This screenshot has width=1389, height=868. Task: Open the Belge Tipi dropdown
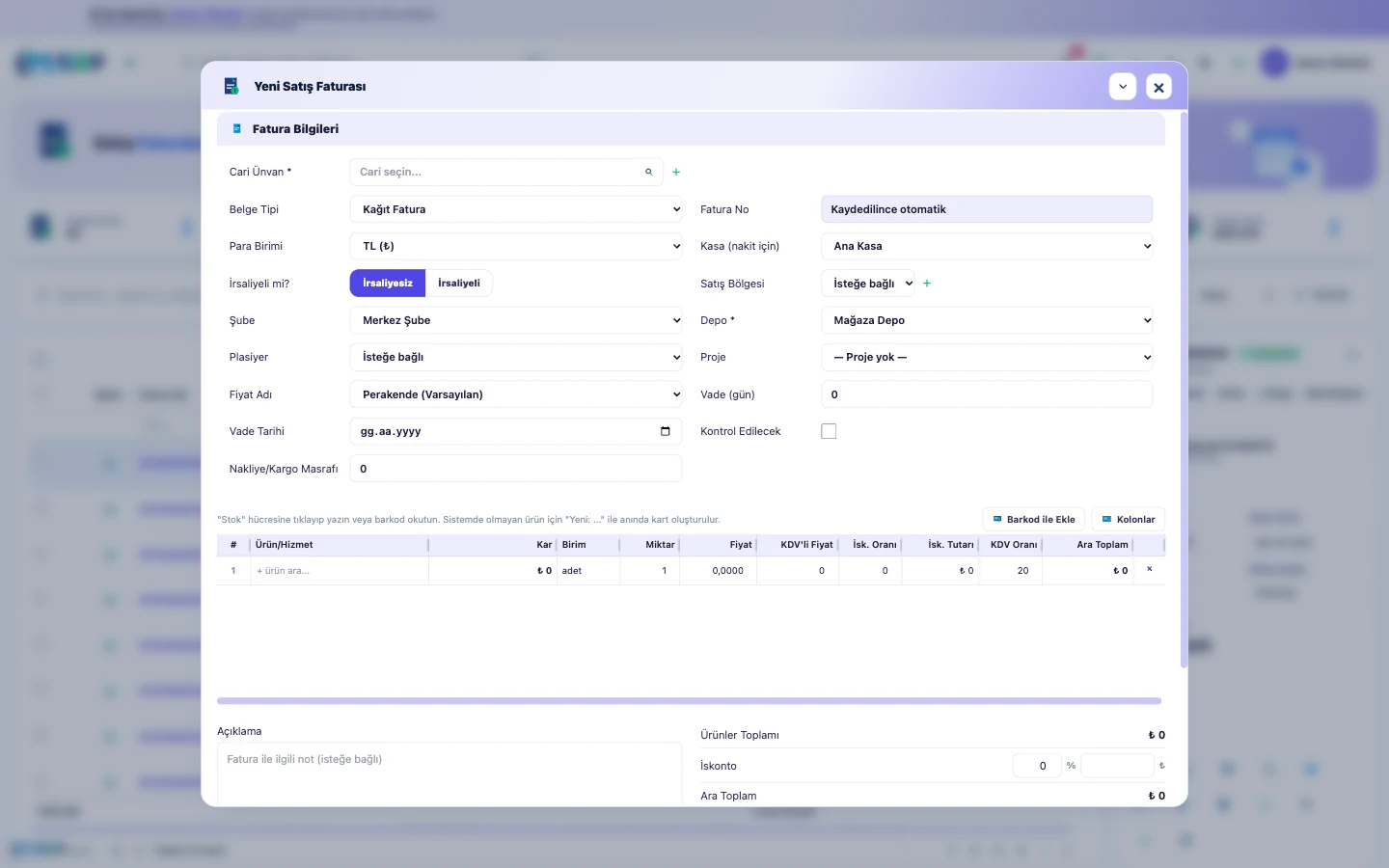click(516, 209)
